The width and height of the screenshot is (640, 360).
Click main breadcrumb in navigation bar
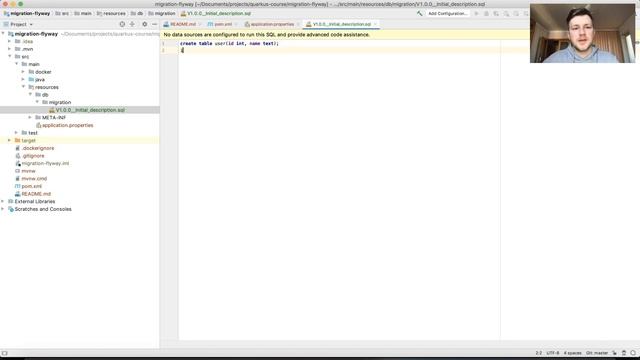click(x=83, y=13)
